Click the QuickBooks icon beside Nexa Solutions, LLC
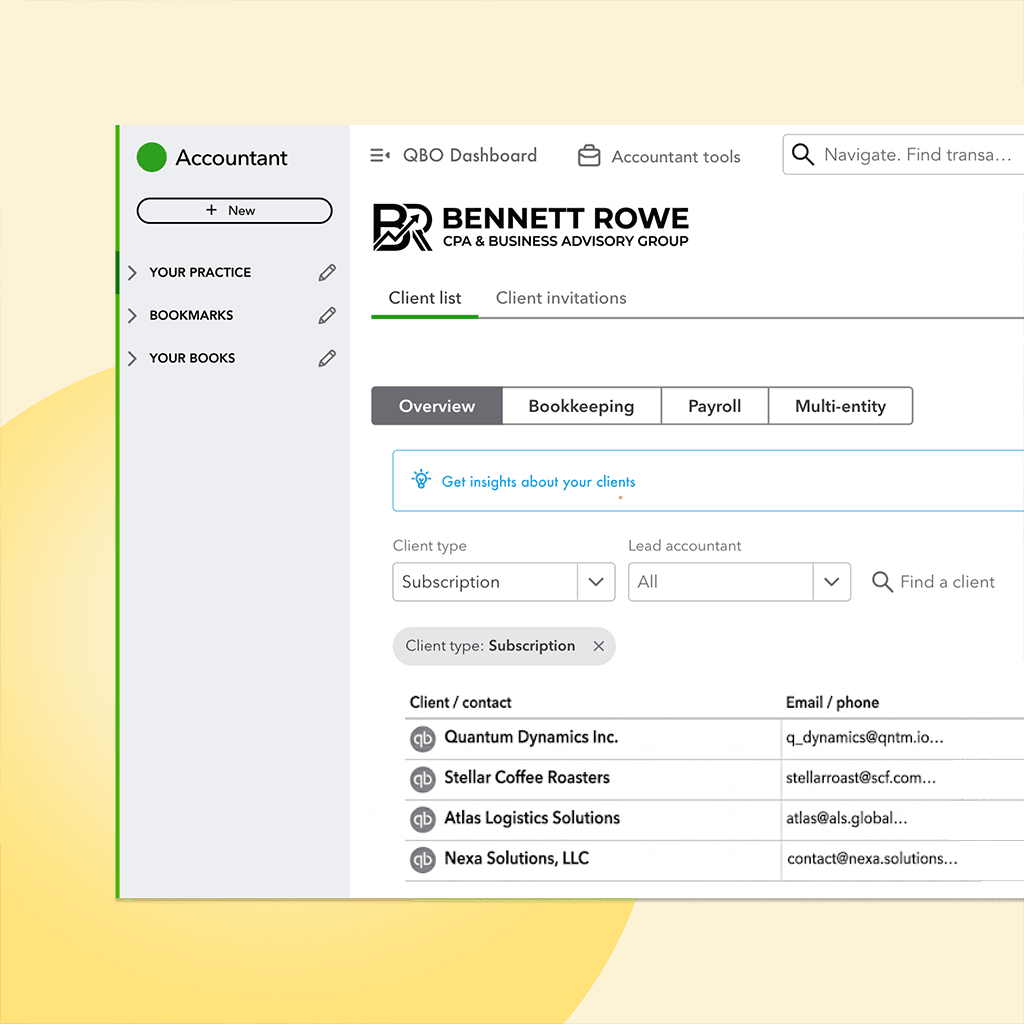This screenshot has width=1024, height=1024. click(423, 860)
